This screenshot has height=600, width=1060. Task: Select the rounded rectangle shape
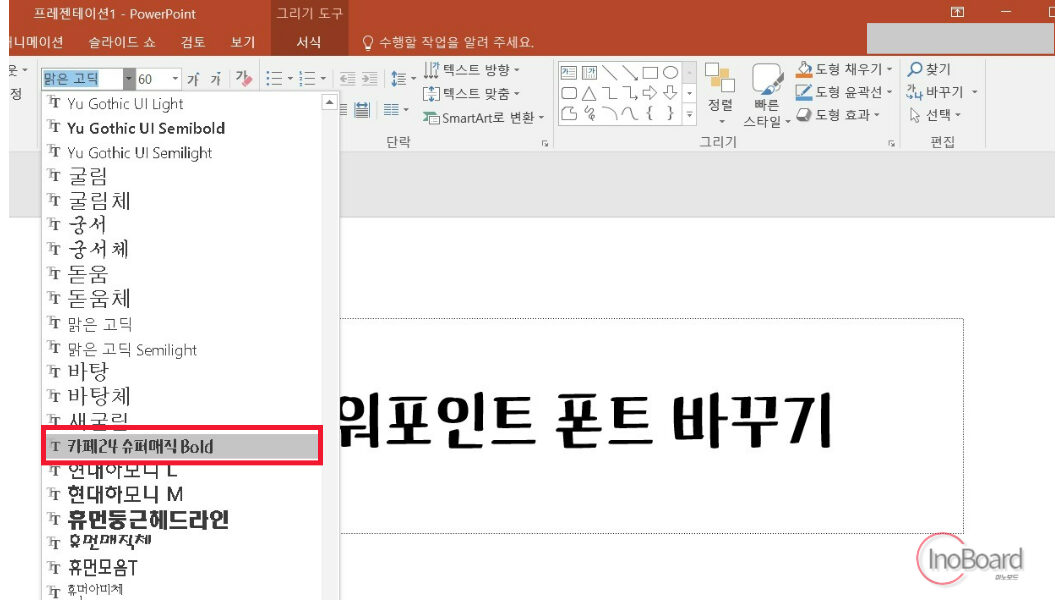[569, 93]
